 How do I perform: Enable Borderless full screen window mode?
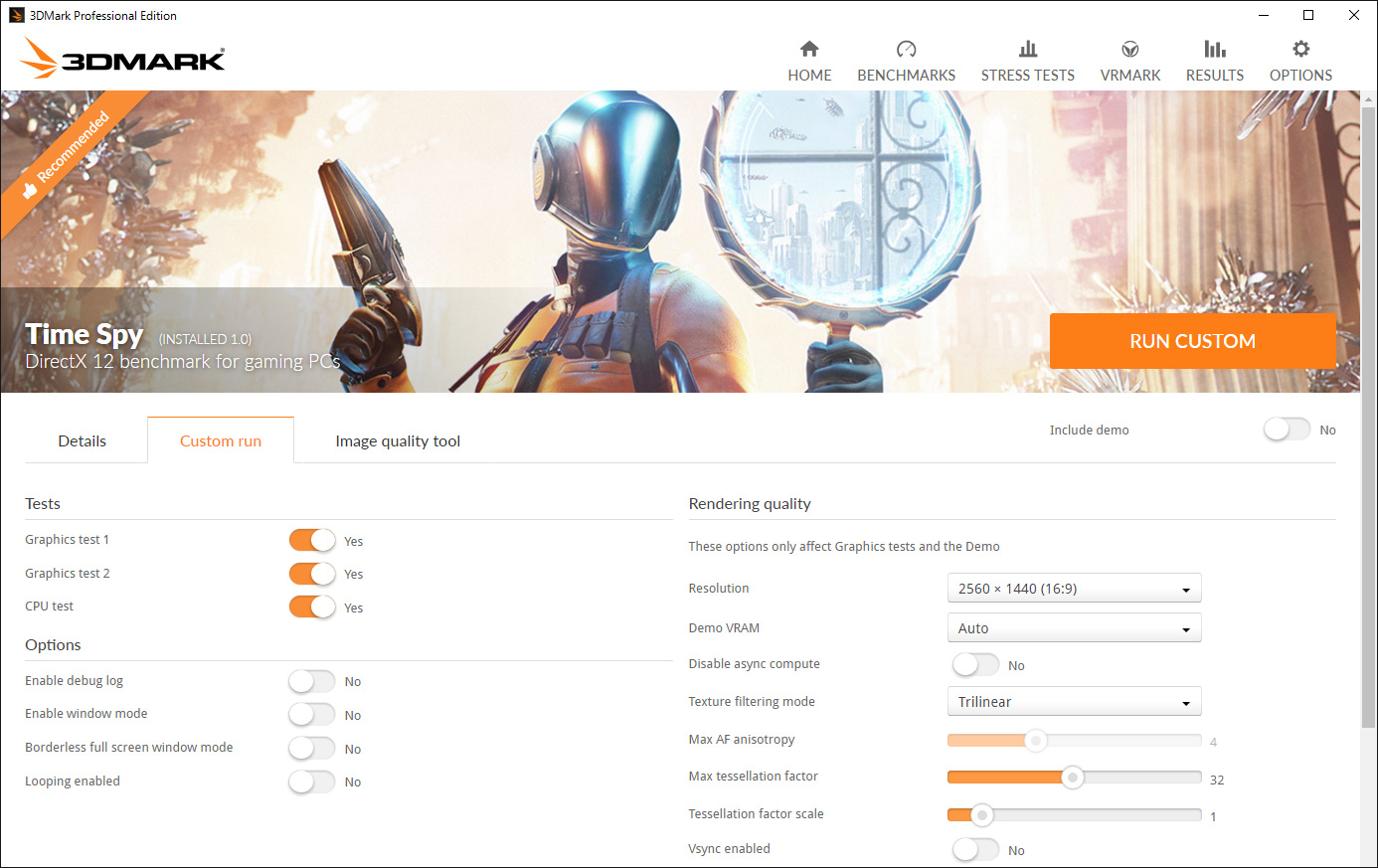pos(312,748)
